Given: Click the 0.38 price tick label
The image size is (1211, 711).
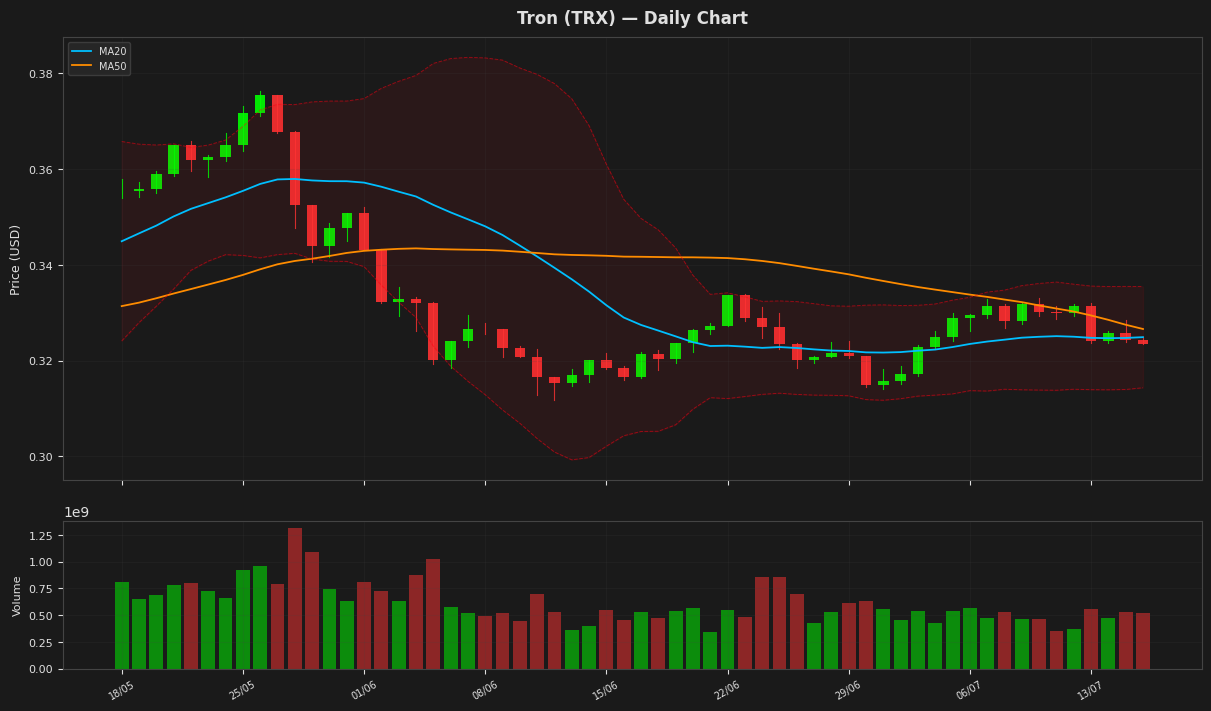Looking at the screenshot, I should tap(41, 74).
